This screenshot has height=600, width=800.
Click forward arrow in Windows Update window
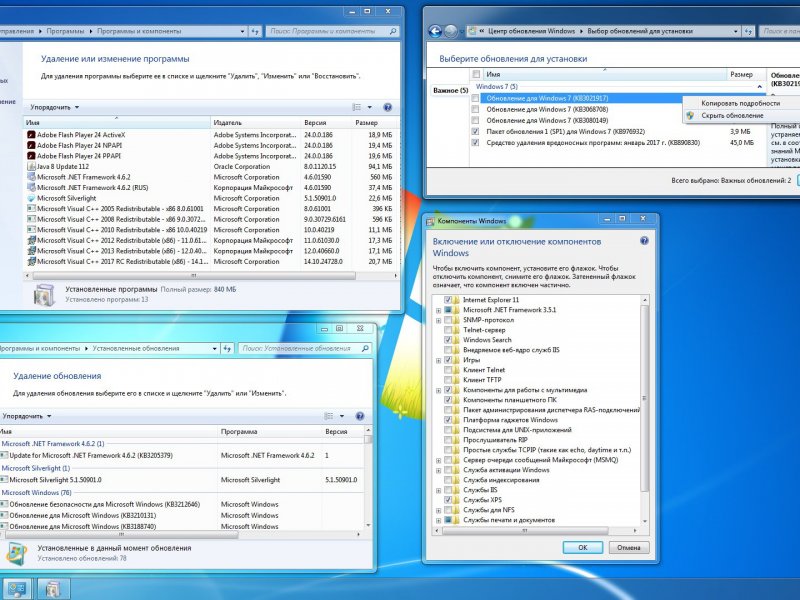(x=451, y=32)
